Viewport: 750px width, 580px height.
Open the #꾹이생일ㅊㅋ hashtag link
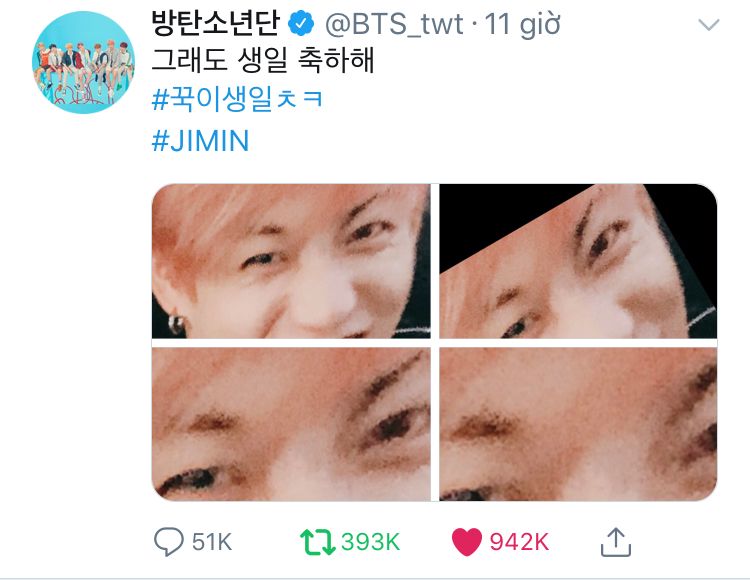coord(237,99)
